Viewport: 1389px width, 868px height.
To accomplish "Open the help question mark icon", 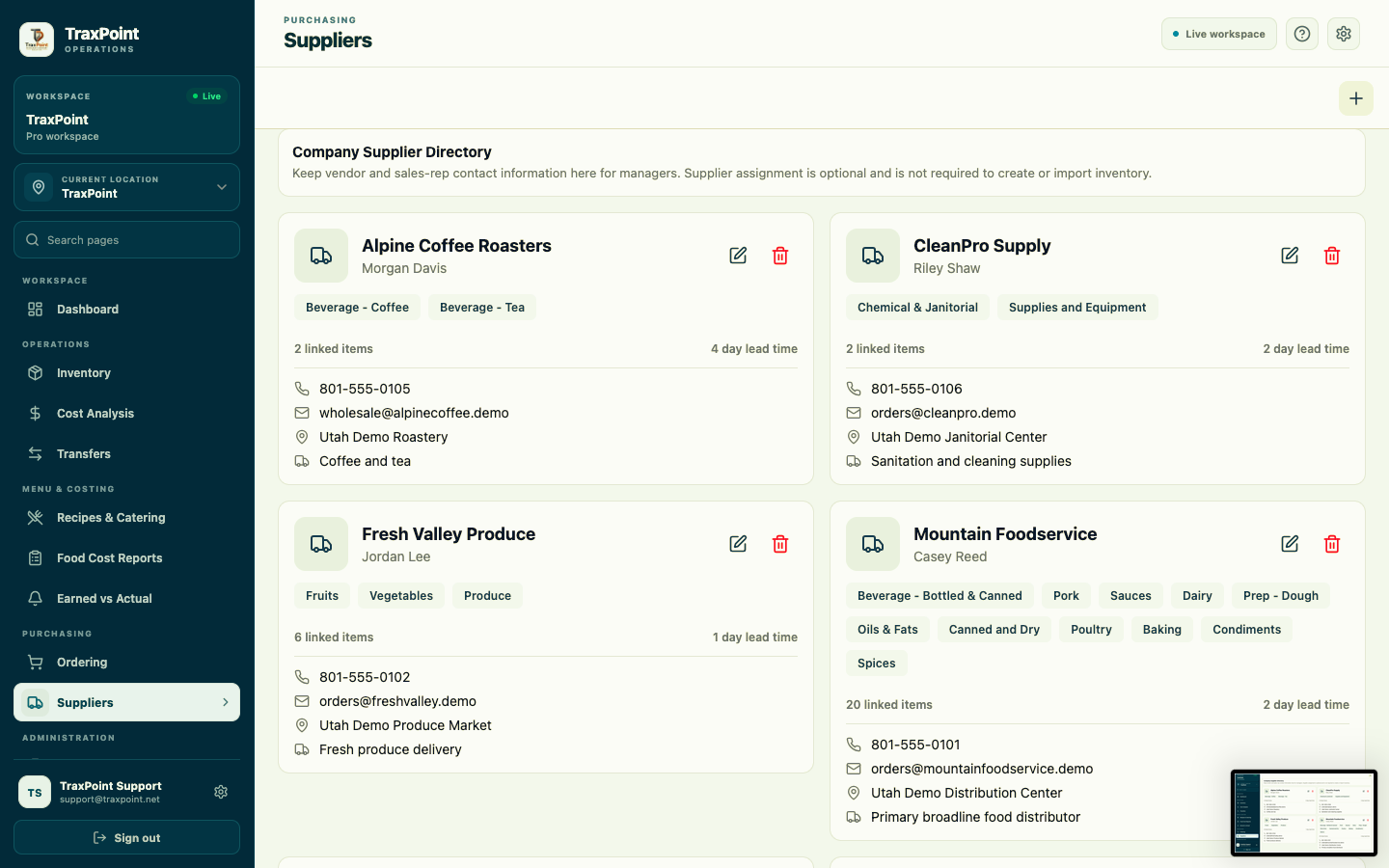I will coord(1302,34).
